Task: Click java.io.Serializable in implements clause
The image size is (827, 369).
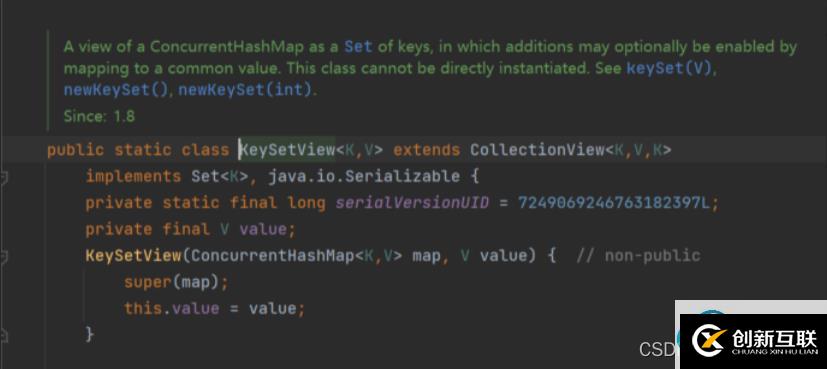Action: [363, 176]
